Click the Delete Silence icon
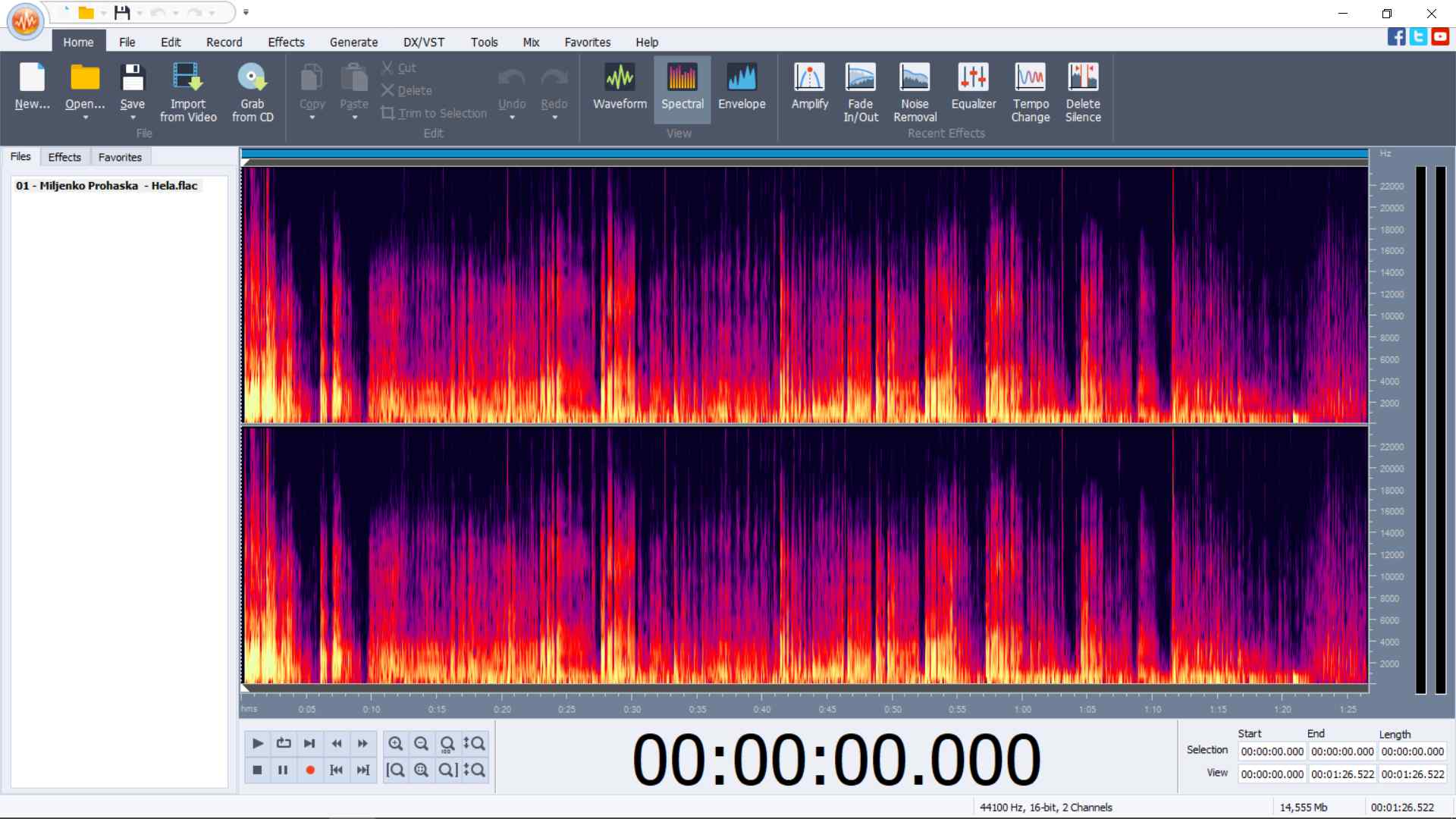The image size is (1456, 819). click(1082, 78)
